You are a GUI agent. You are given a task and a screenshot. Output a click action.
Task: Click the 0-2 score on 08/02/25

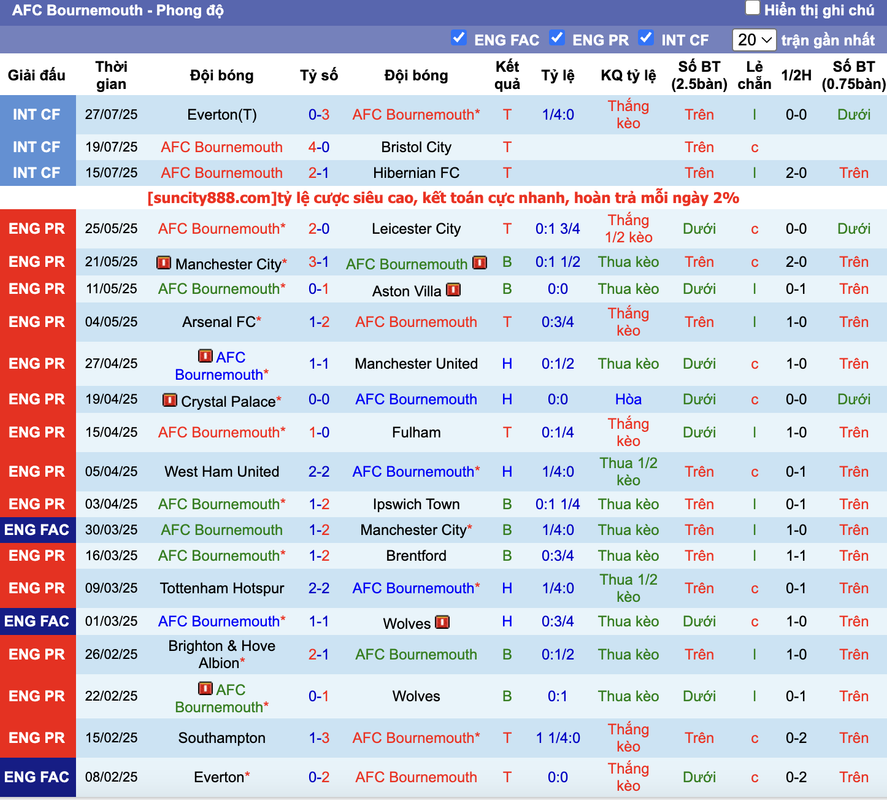319,777
